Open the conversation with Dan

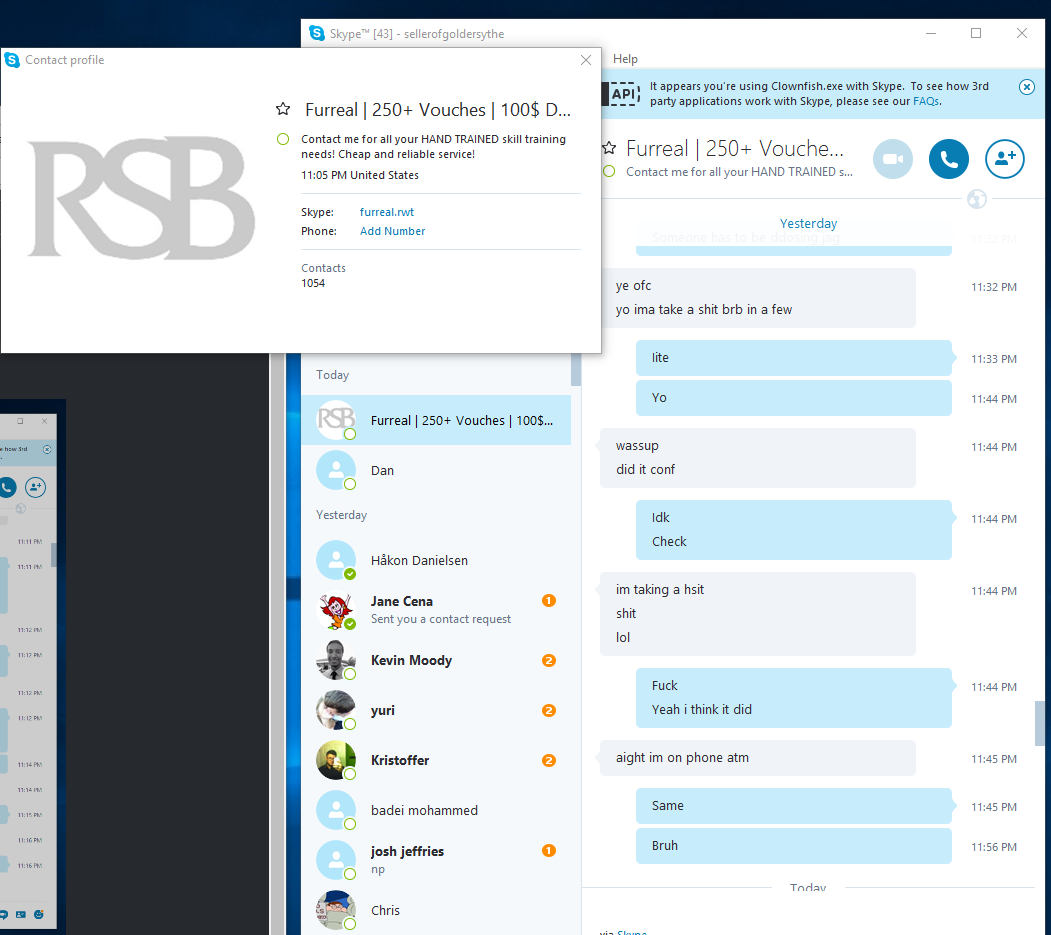[436, 471]
